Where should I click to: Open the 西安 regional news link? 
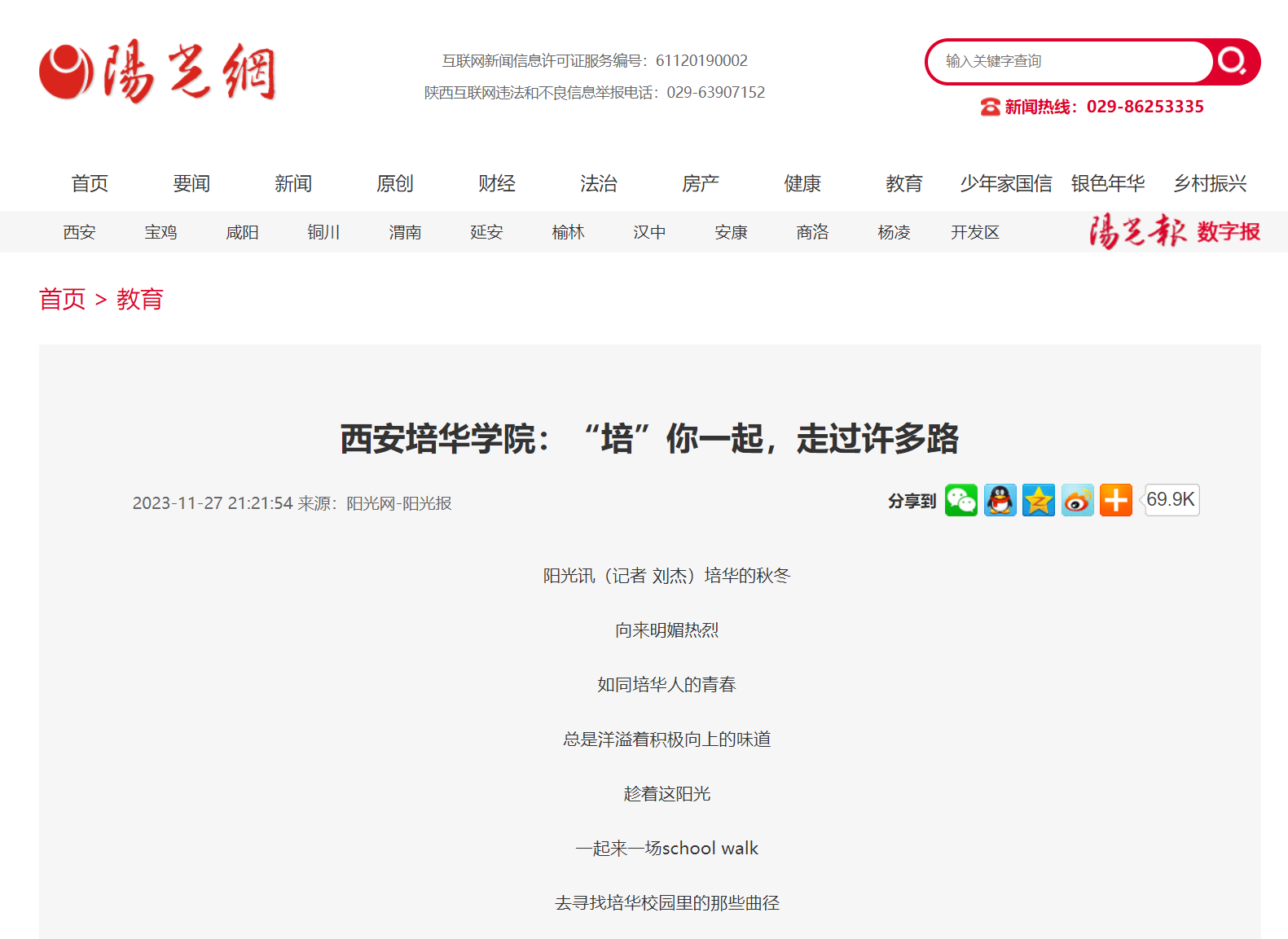point(79,233)
